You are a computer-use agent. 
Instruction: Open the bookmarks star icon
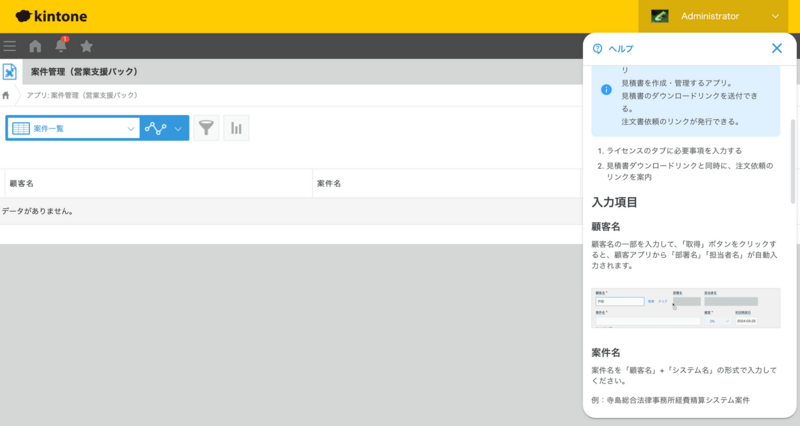[87, 46]
